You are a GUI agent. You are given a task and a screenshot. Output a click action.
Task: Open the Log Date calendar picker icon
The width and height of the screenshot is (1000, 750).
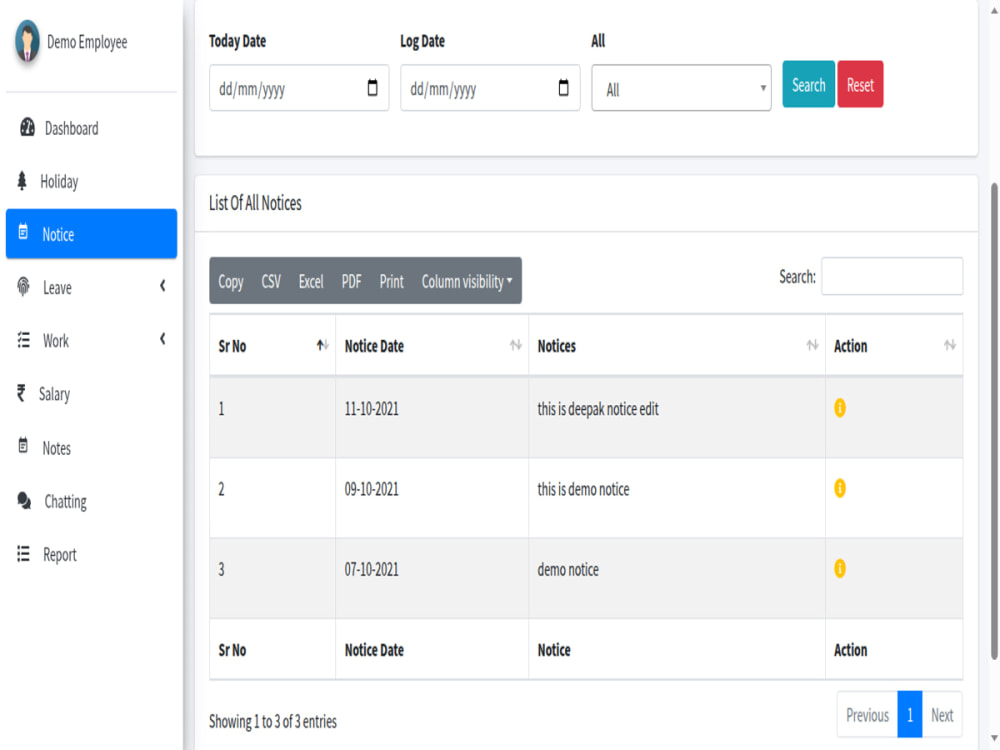(x=563, y=87)
